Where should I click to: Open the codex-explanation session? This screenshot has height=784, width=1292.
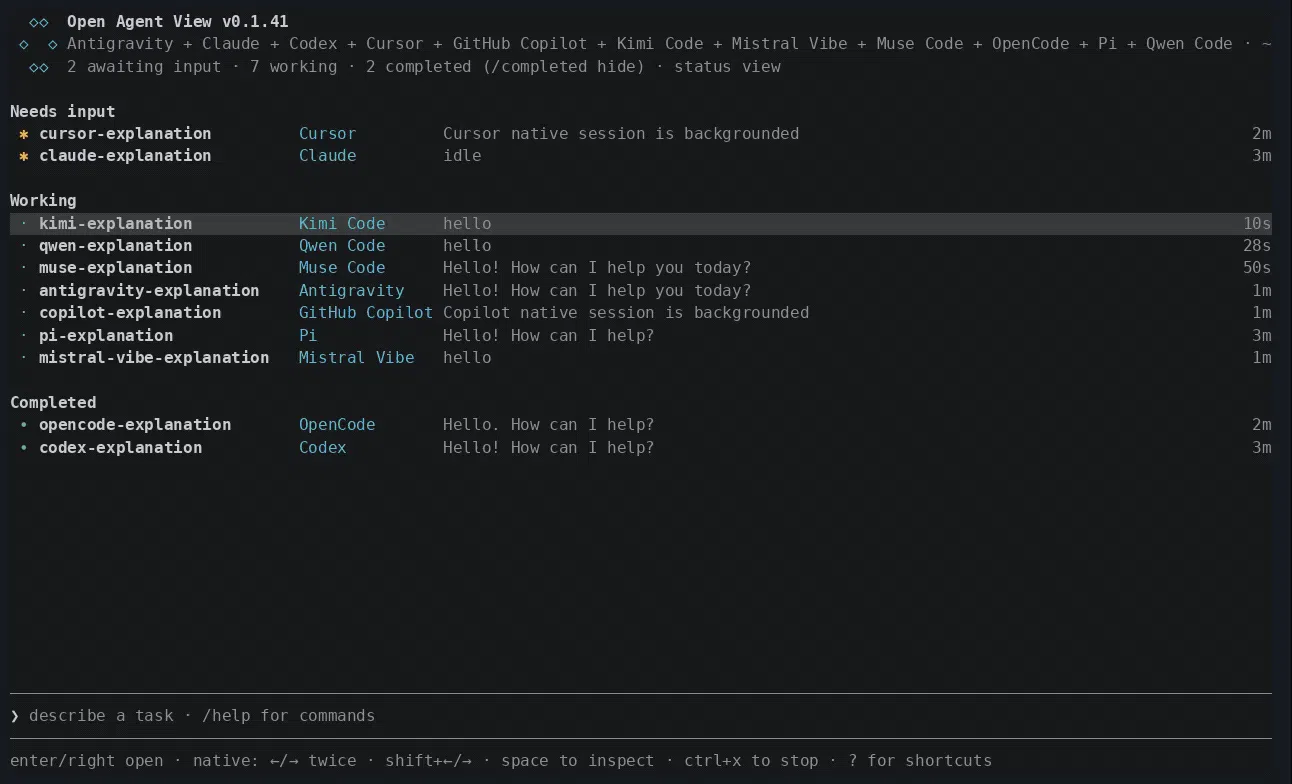(x=641, y=448)
